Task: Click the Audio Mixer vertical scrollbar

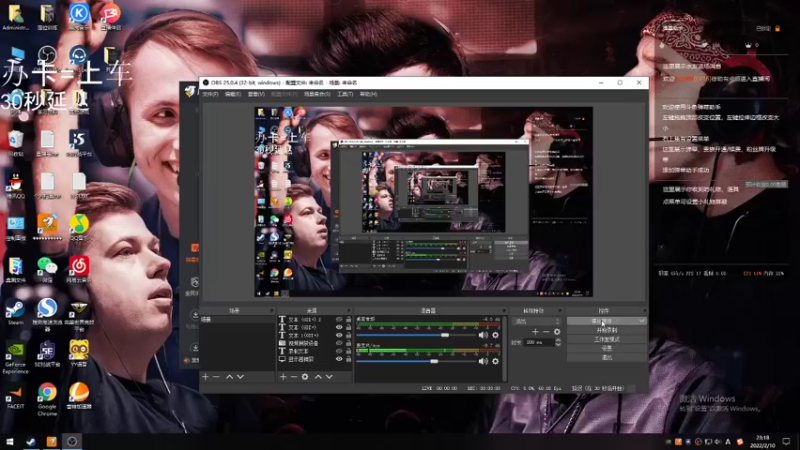Action: (504, 349)
